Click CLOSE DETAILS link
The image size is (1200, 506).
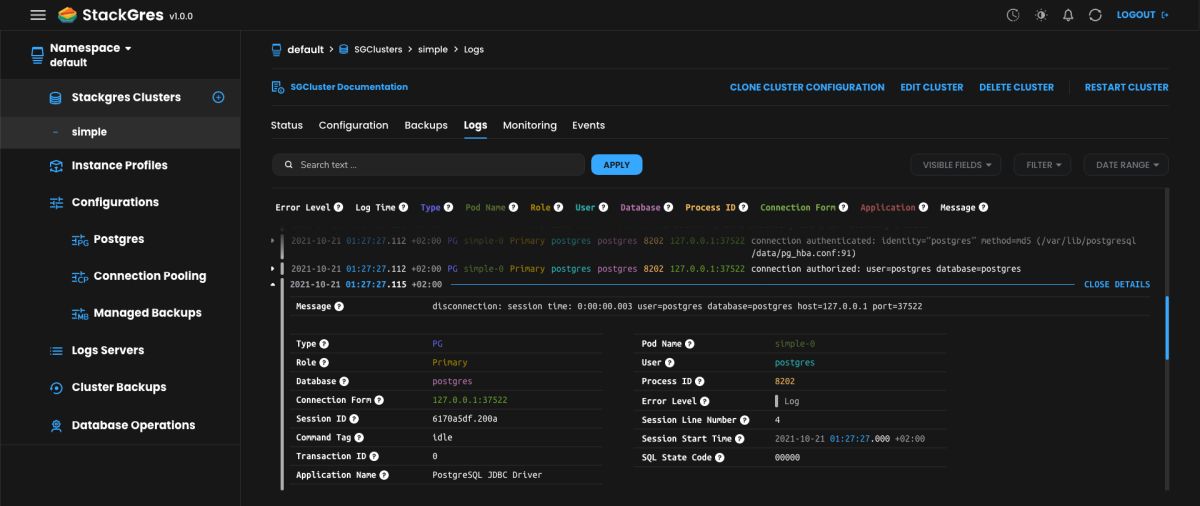(x=1117, y=284)
